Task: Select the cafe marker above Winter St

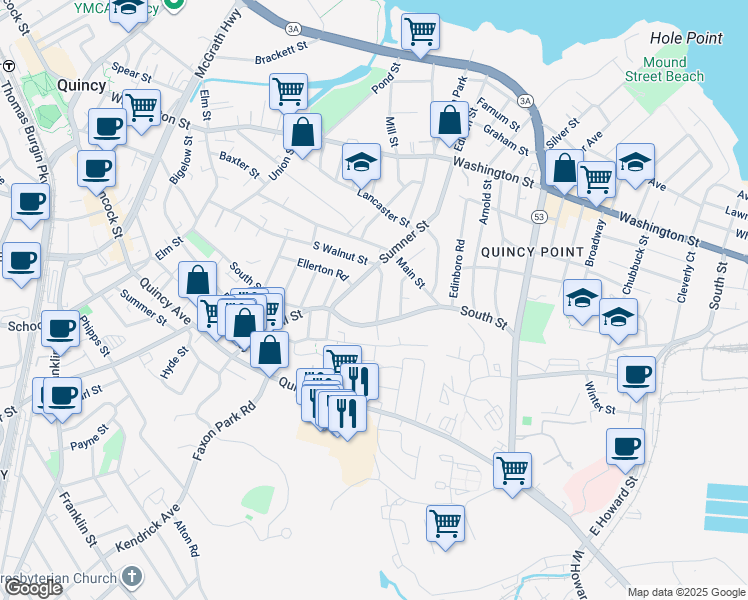Action: 636,375
